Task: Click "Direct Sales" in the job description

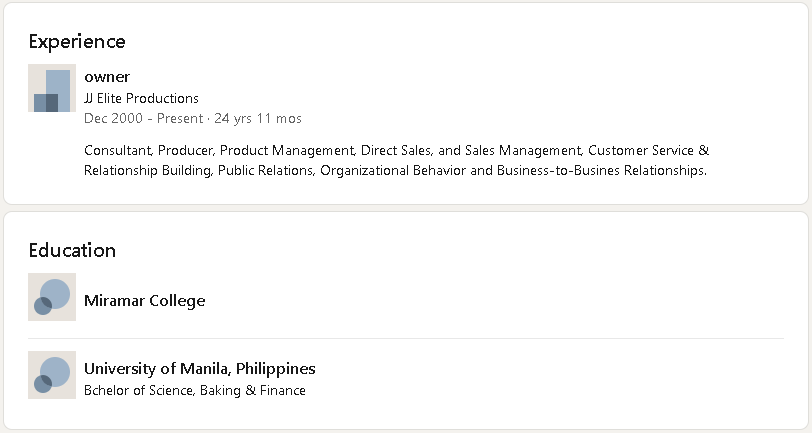Action: pos(396,150)
